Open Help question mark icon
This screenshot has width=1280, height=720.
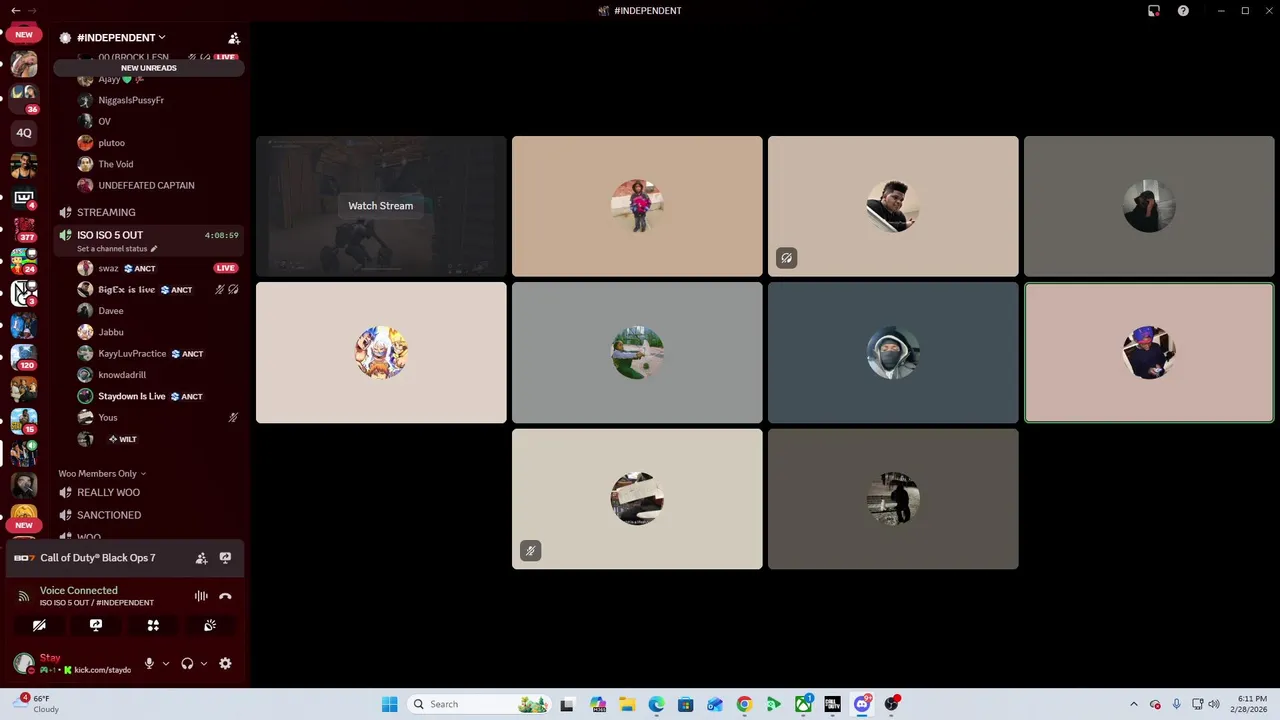click(x=1183, y=11)
